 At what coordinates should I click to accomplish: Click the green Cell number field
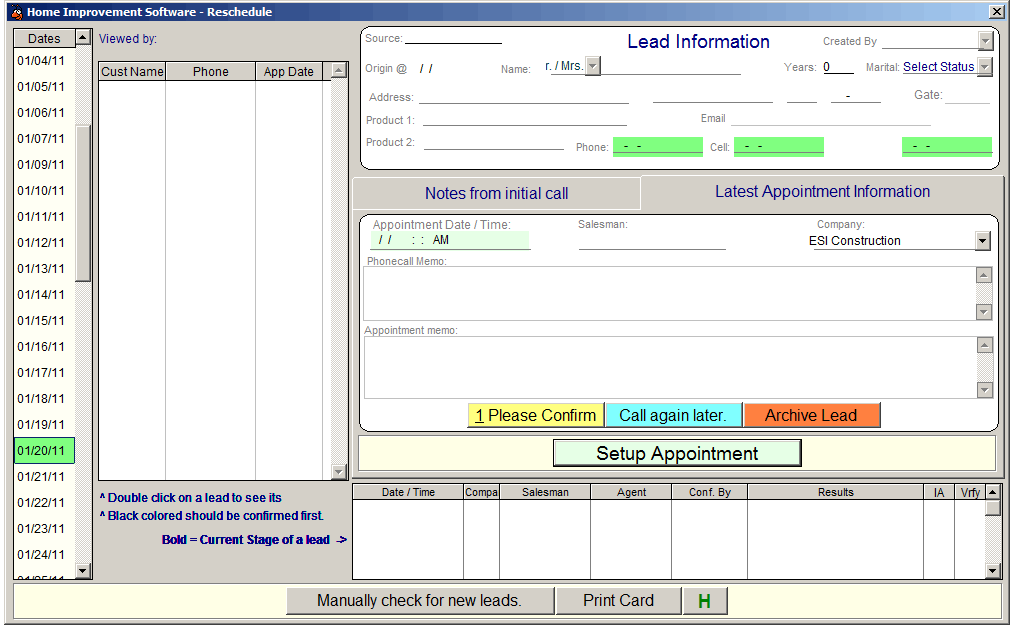click(779, 146)
